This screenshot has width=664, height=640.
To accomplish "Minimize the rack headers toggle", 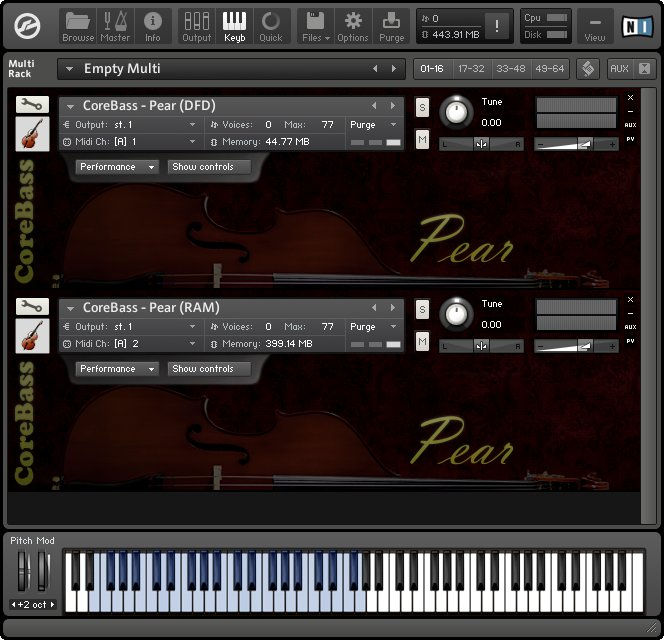I will (644, 69).
